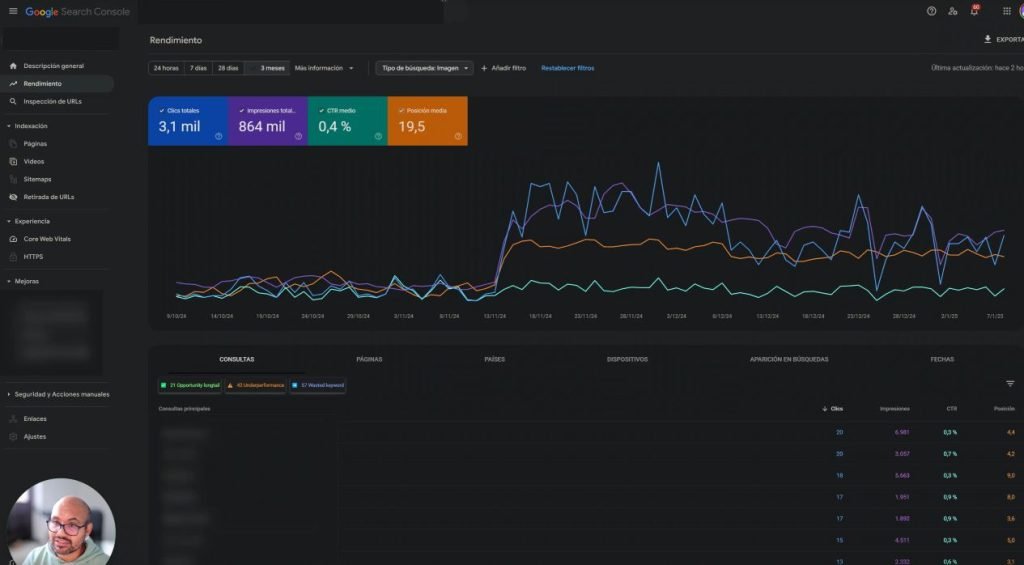Image resolution: width=1024 pixels, height=565 pixels.
Task: Switch to the DISPOSITIVOS tab
Action: 627,359
